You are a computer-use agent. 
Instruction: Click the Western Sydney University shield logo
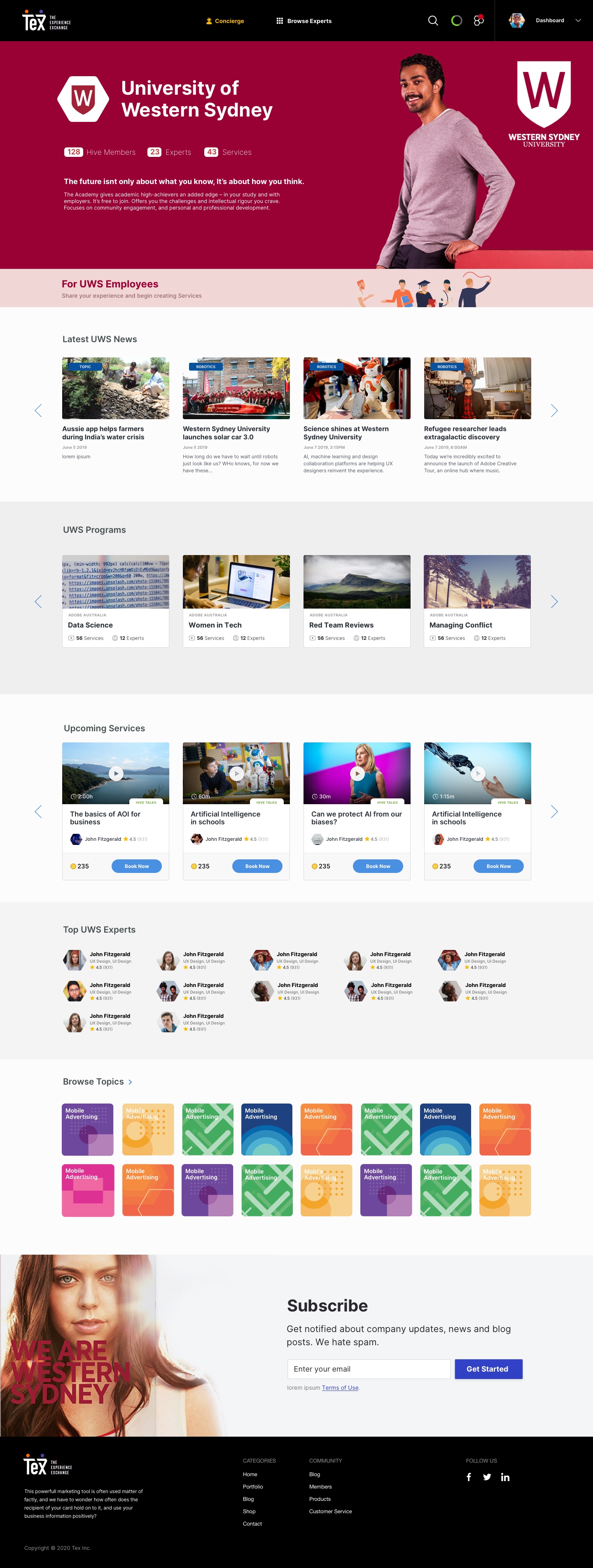544,104
